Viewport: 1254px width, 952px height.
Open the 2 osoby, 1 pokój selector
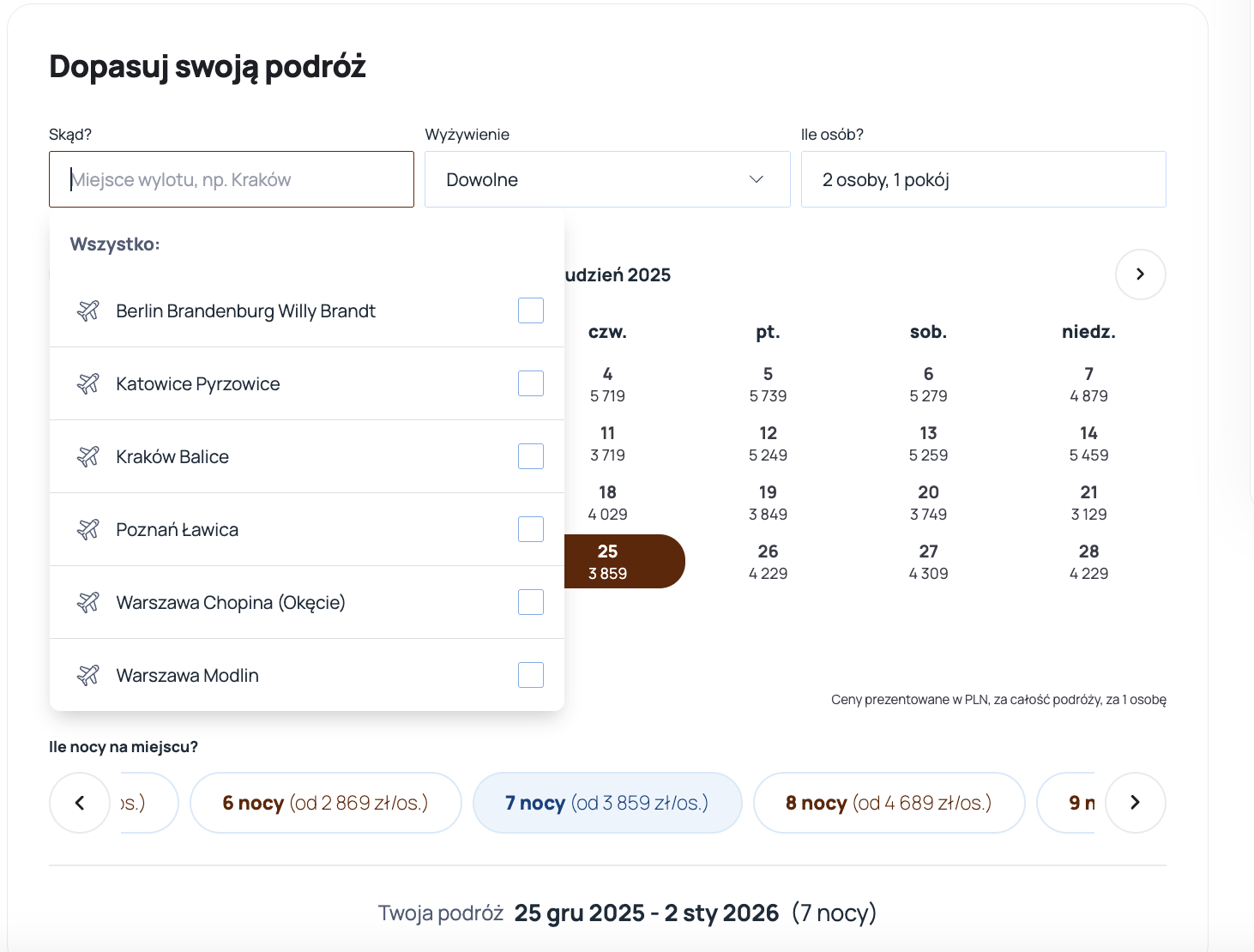[983, 179]
